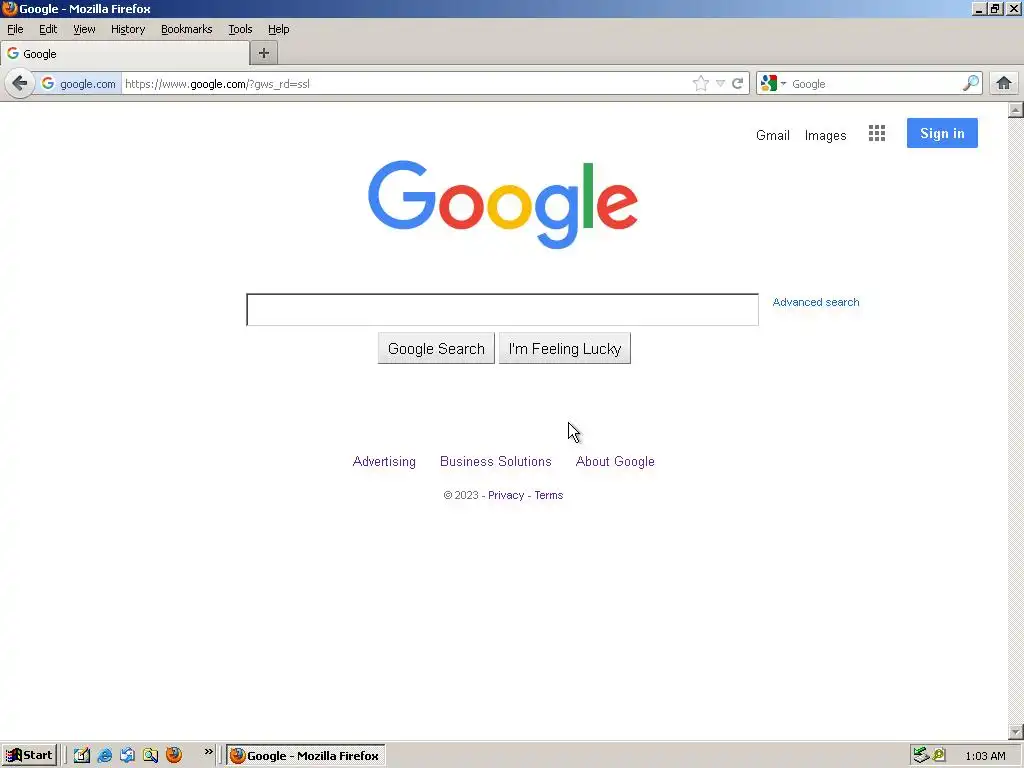Go to the Home page icon
Screen dimensions: 1024x768
pyautogui.click(x=1004, y=84)
